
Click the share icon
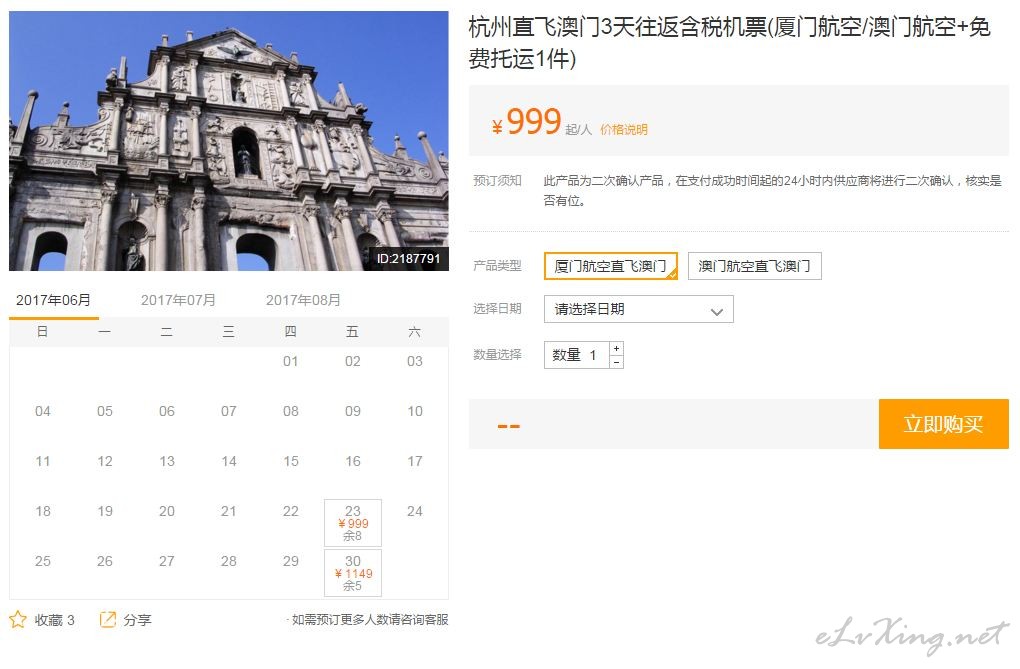(x=107, y=620)
